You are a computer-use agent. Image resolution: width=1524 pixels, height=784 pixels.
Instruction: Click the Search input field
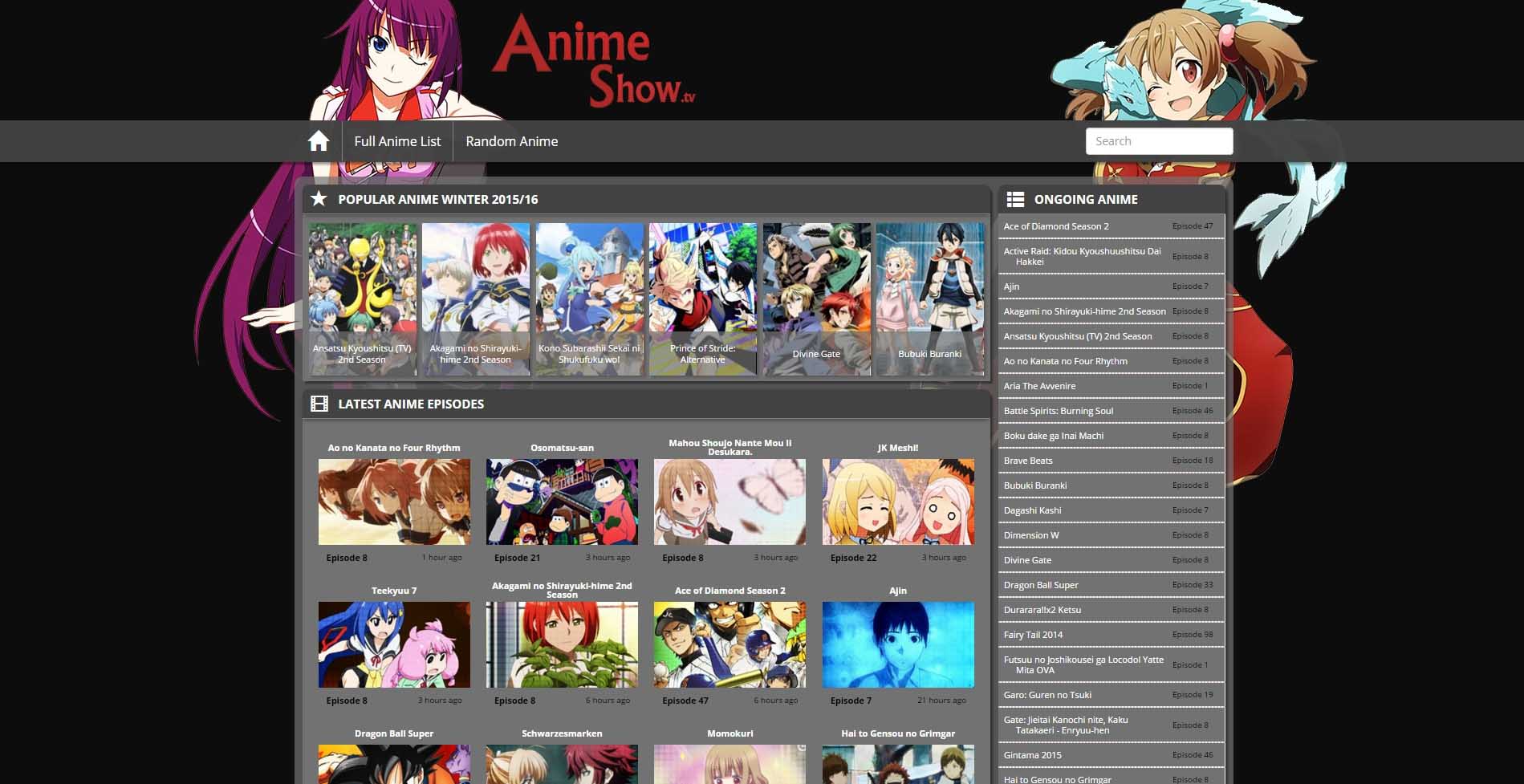click(x=1159, y=140)
